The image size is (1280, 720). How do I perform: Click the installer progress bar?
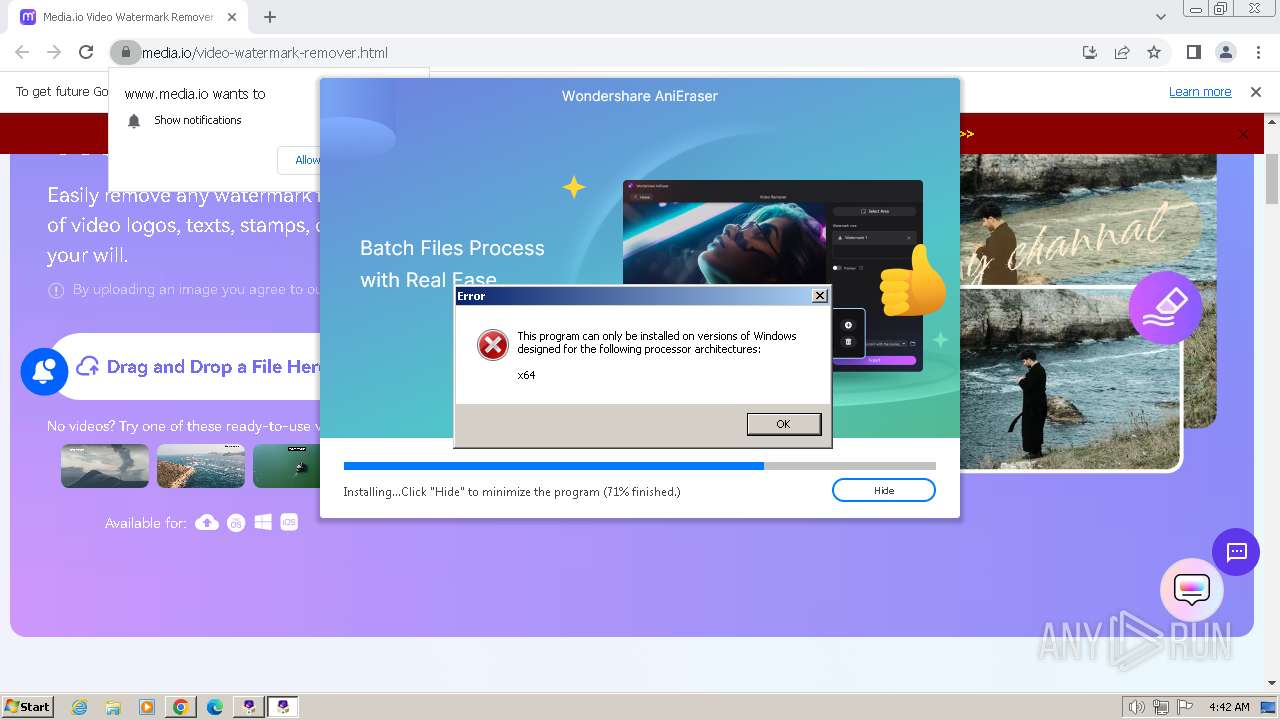coord(640,466)
